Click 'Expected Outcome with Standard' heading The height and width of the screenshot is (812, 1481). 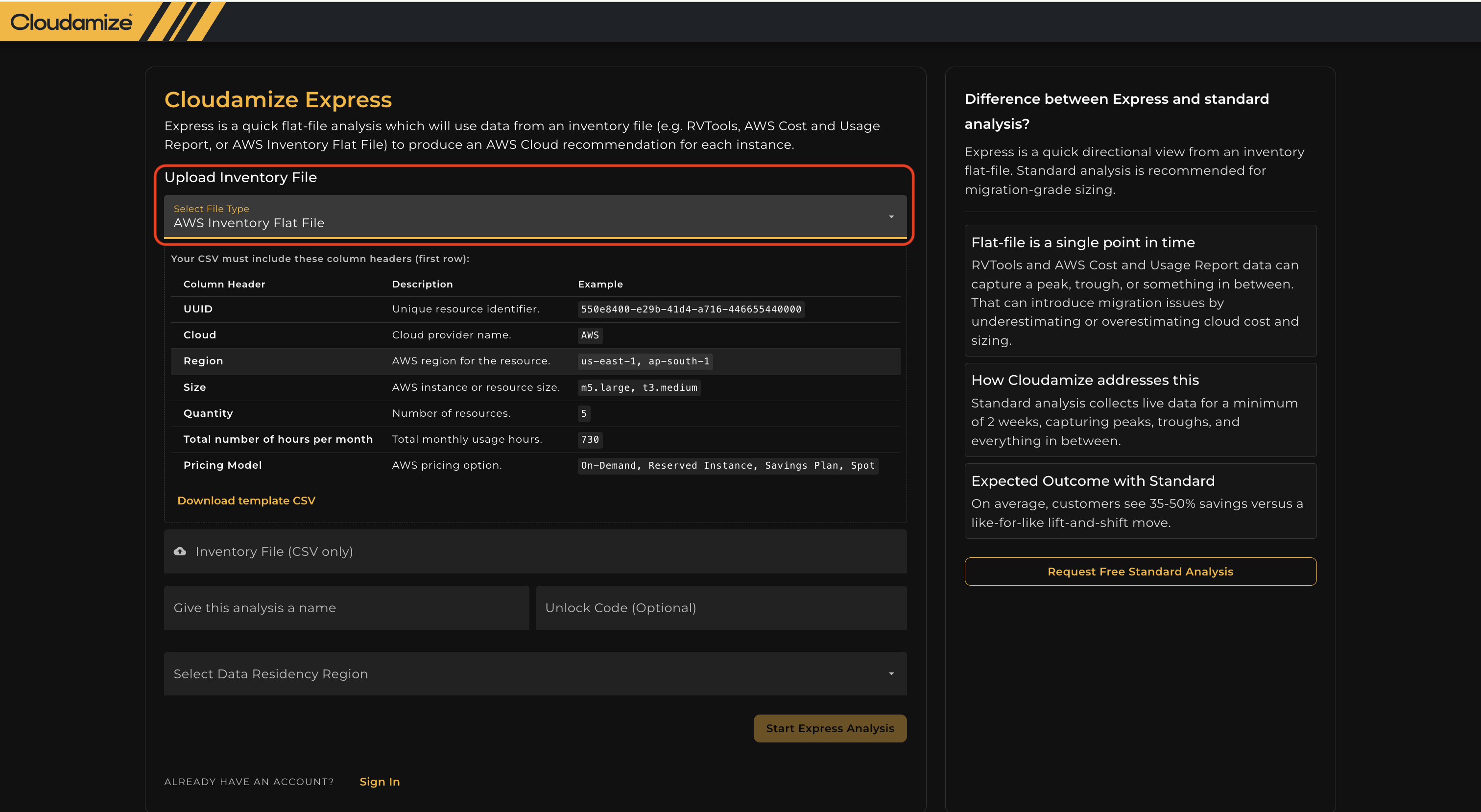(1093, 481)
